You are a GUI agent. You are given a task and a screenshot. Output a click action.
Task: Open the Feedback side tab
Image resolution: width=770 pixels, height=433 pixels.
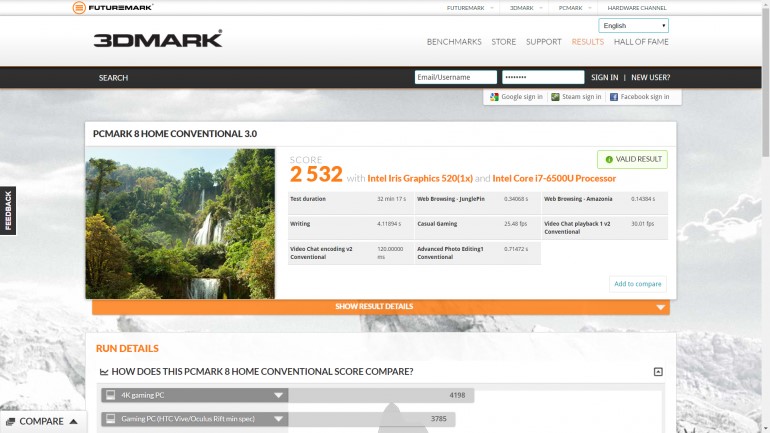8,211
